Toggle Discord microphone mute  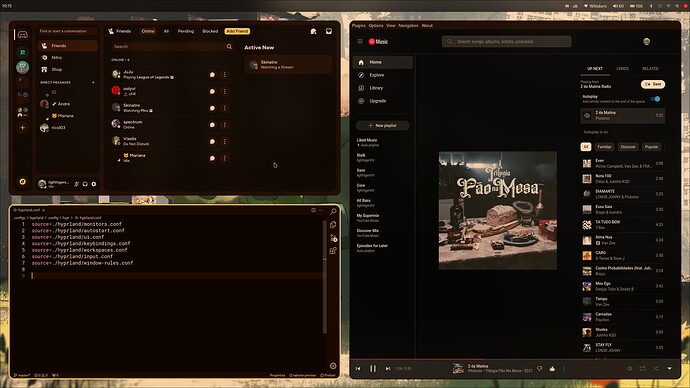(x=77, y=184)
